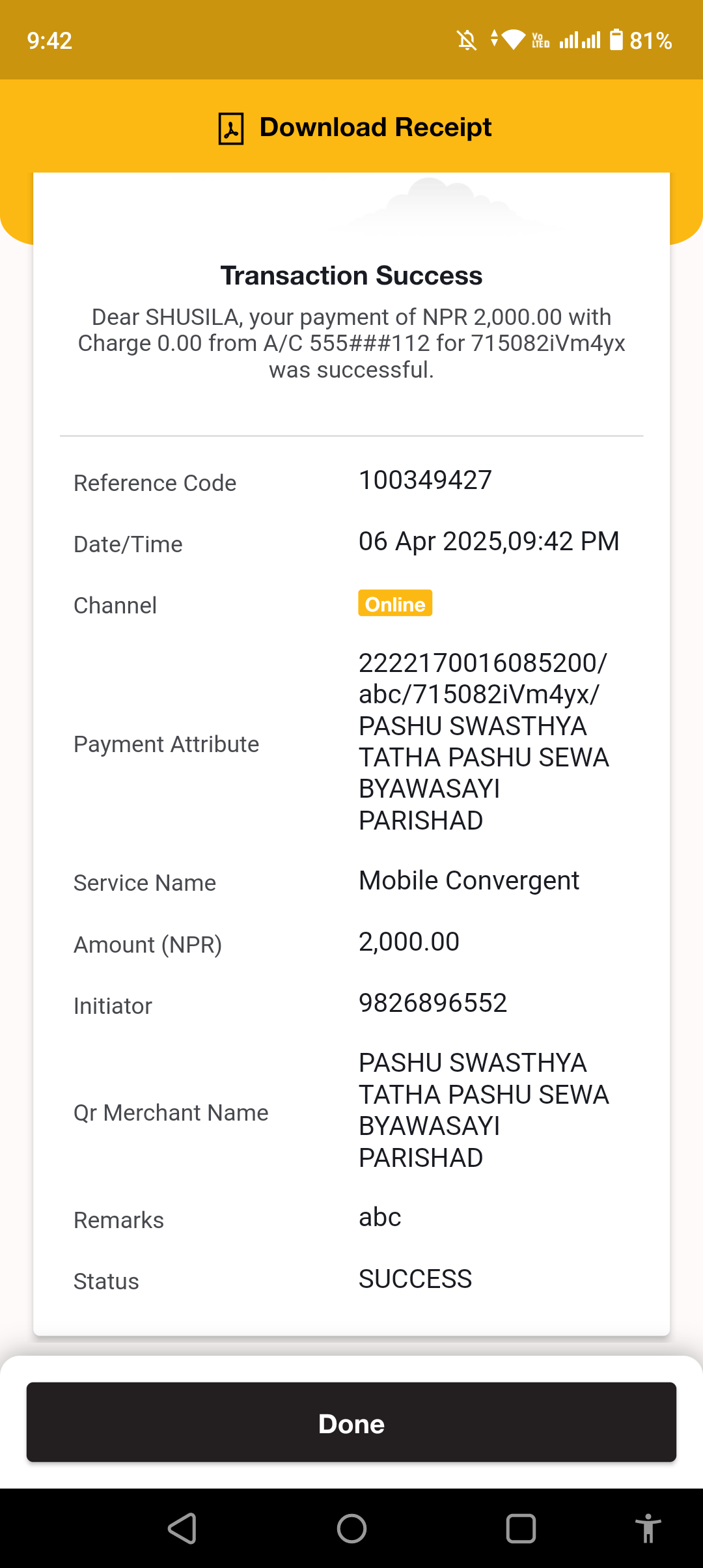This screenshot has width=703, height=1568.
Task: Tap the SUCCESS status value
Action: (415, 1279)
